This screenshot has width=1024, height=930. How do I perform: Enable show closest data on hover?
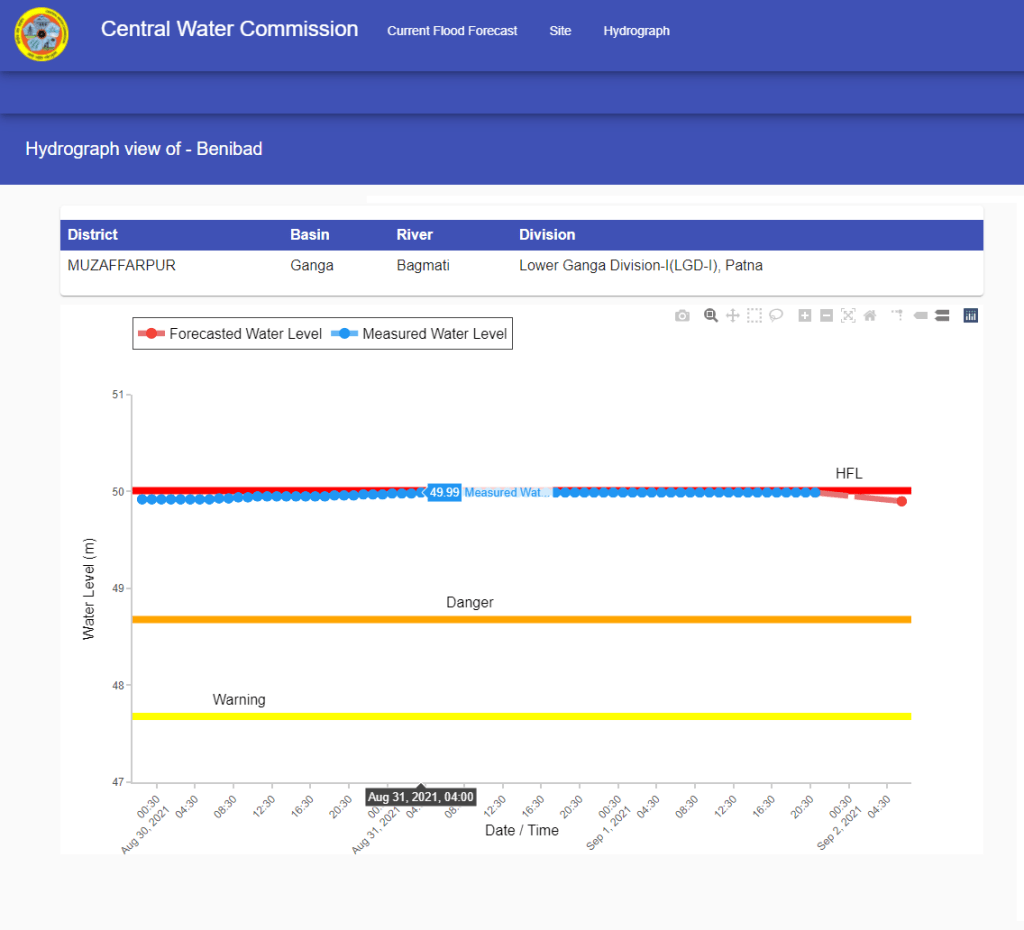(x=920, y=316)
